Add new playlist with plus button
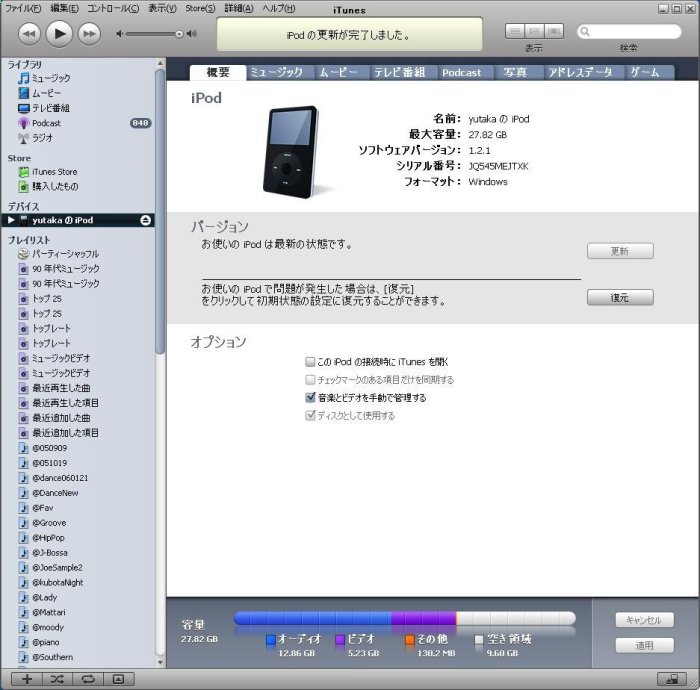 click(27, 679)
